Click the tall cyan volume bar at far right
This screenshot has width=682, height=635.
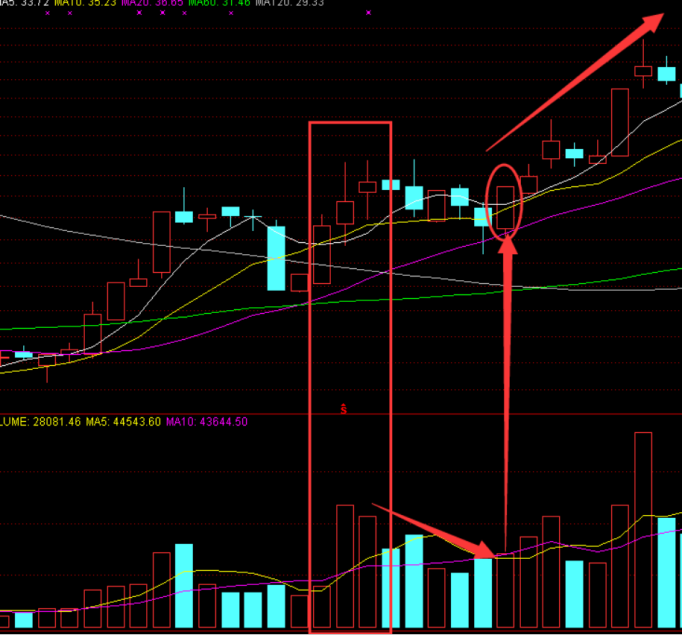click(666, 575)
